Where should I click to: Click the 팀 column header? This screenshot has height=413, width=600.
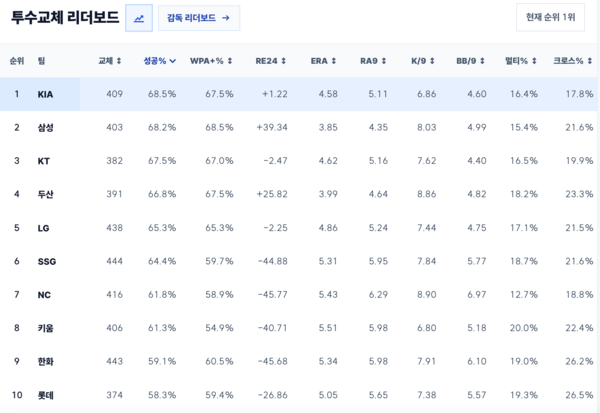(x=41, y=61)
